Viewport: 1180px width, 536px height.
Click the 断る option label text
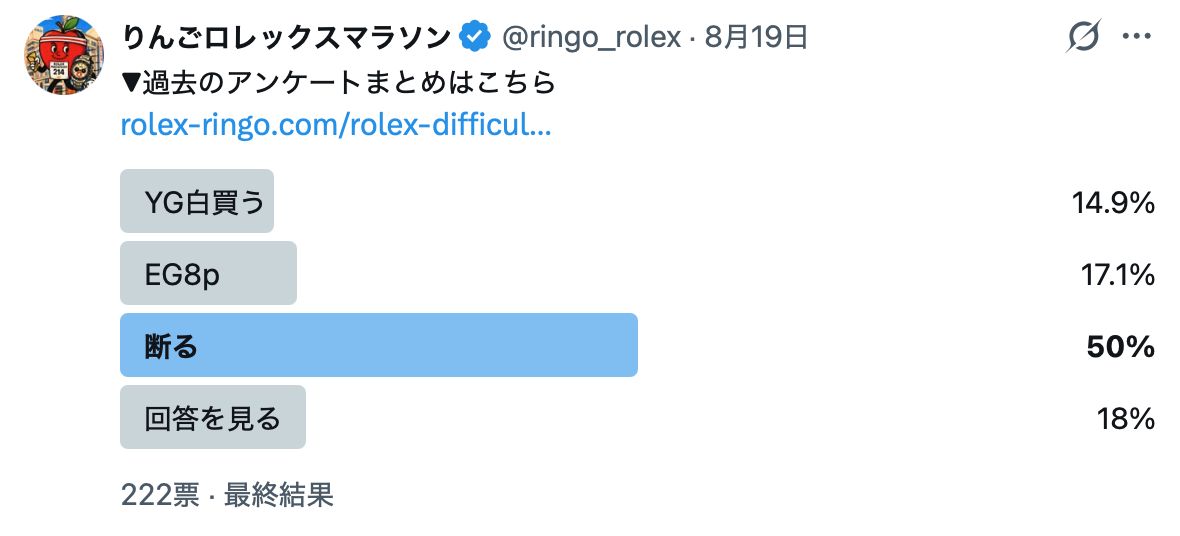click(171, 346)
